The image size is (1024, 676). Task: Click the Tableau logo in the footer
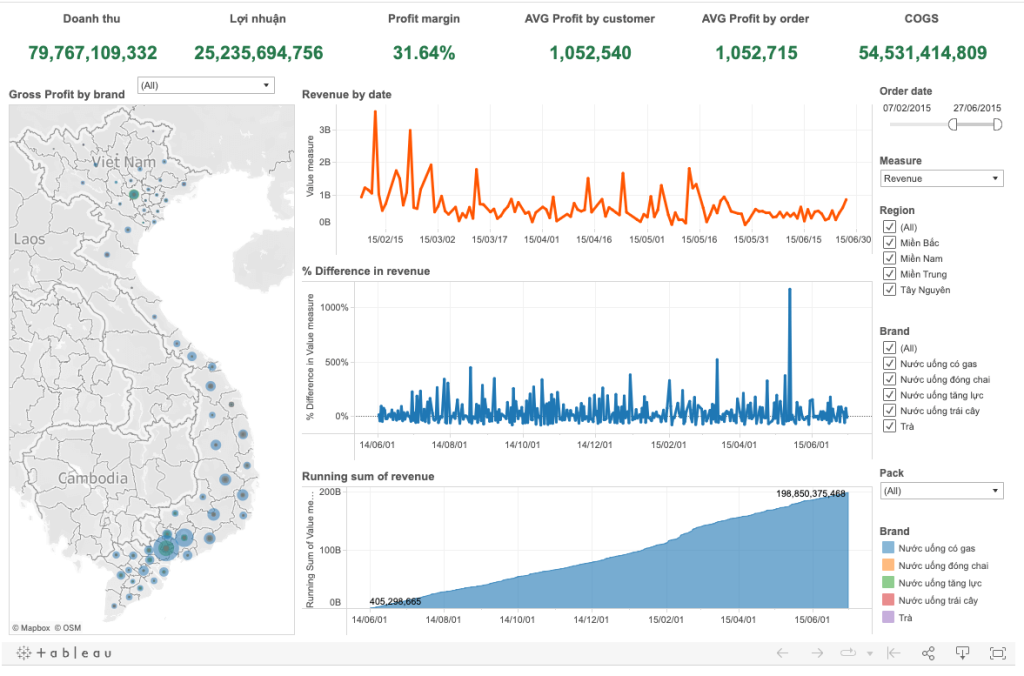point(64,652)
